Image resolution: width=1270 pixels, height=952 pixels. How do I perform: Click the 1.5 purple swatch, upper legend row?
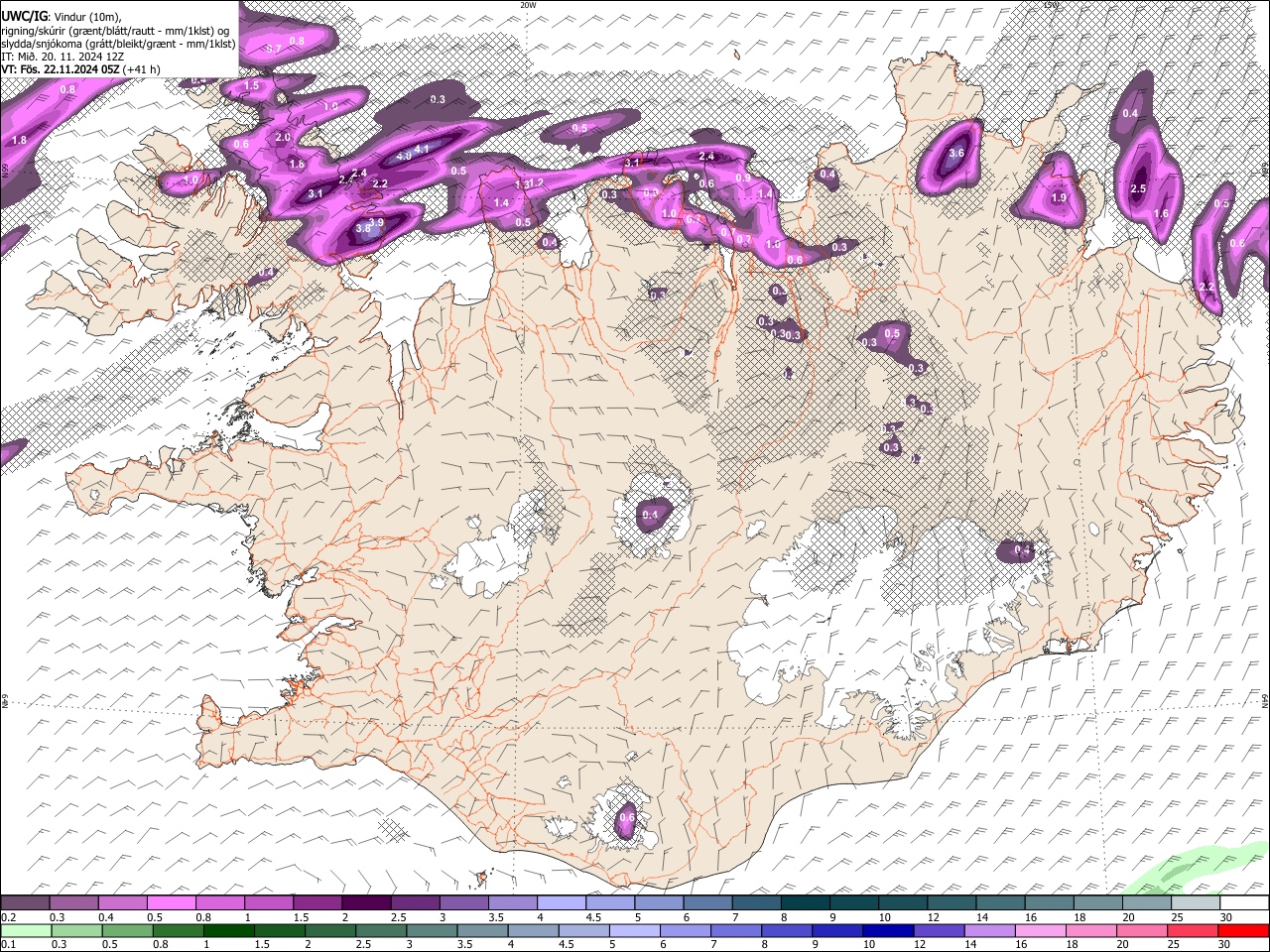(x=317, y=902)
